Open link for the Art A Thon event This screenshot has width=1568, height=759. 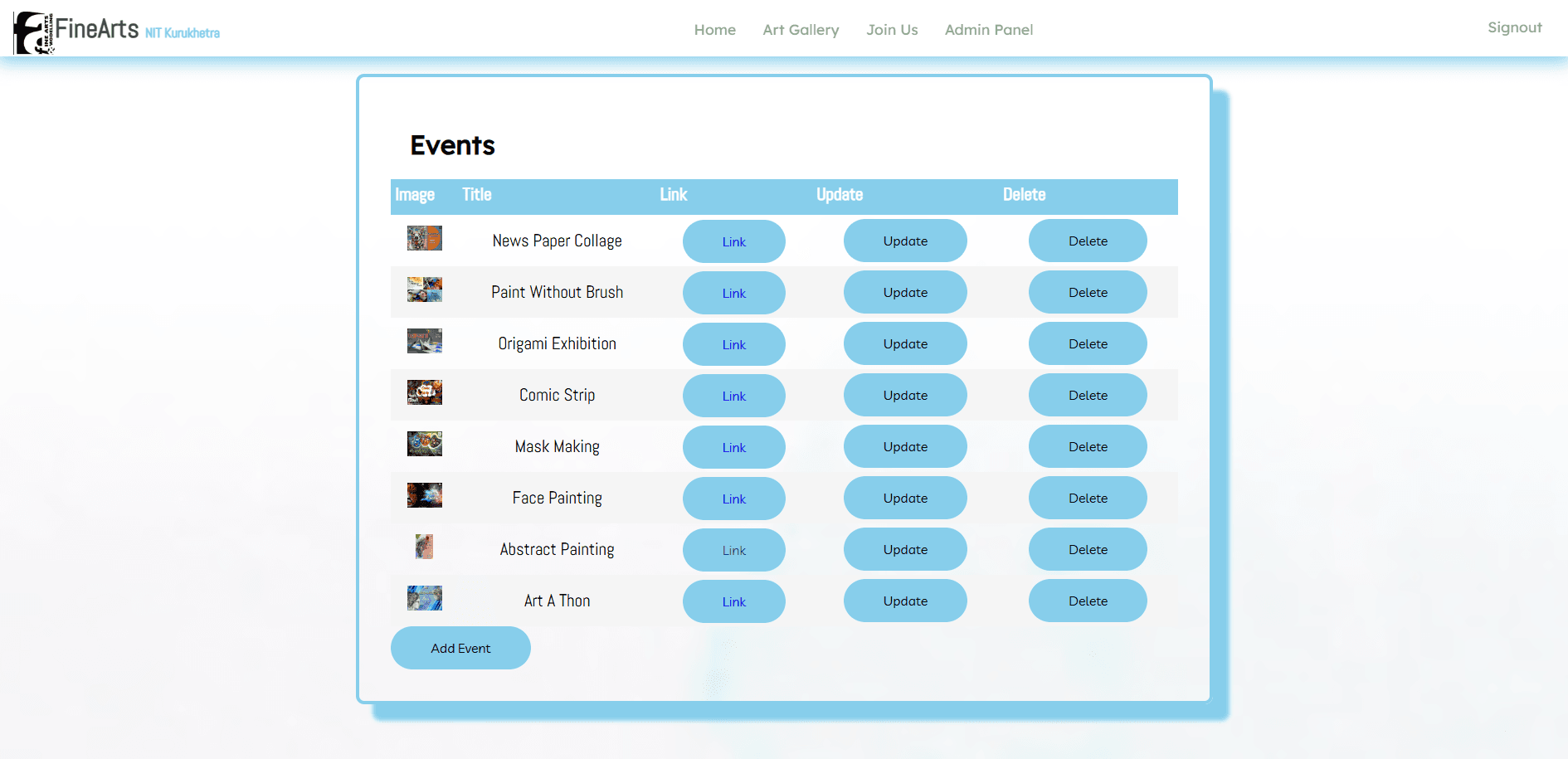tap(733, 601)
